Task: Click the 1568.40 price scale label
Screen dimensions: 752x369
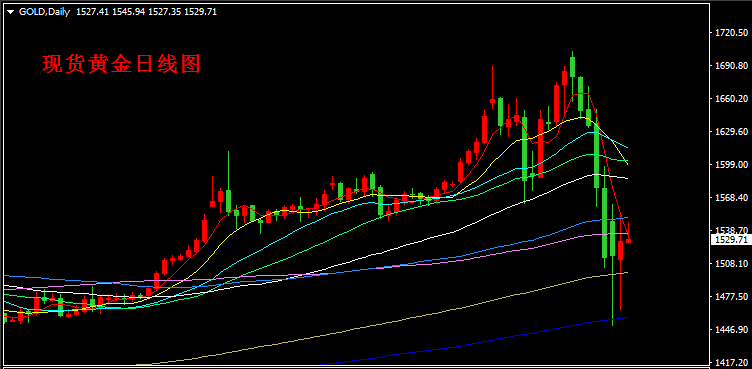Action: [x=731, y=198]
